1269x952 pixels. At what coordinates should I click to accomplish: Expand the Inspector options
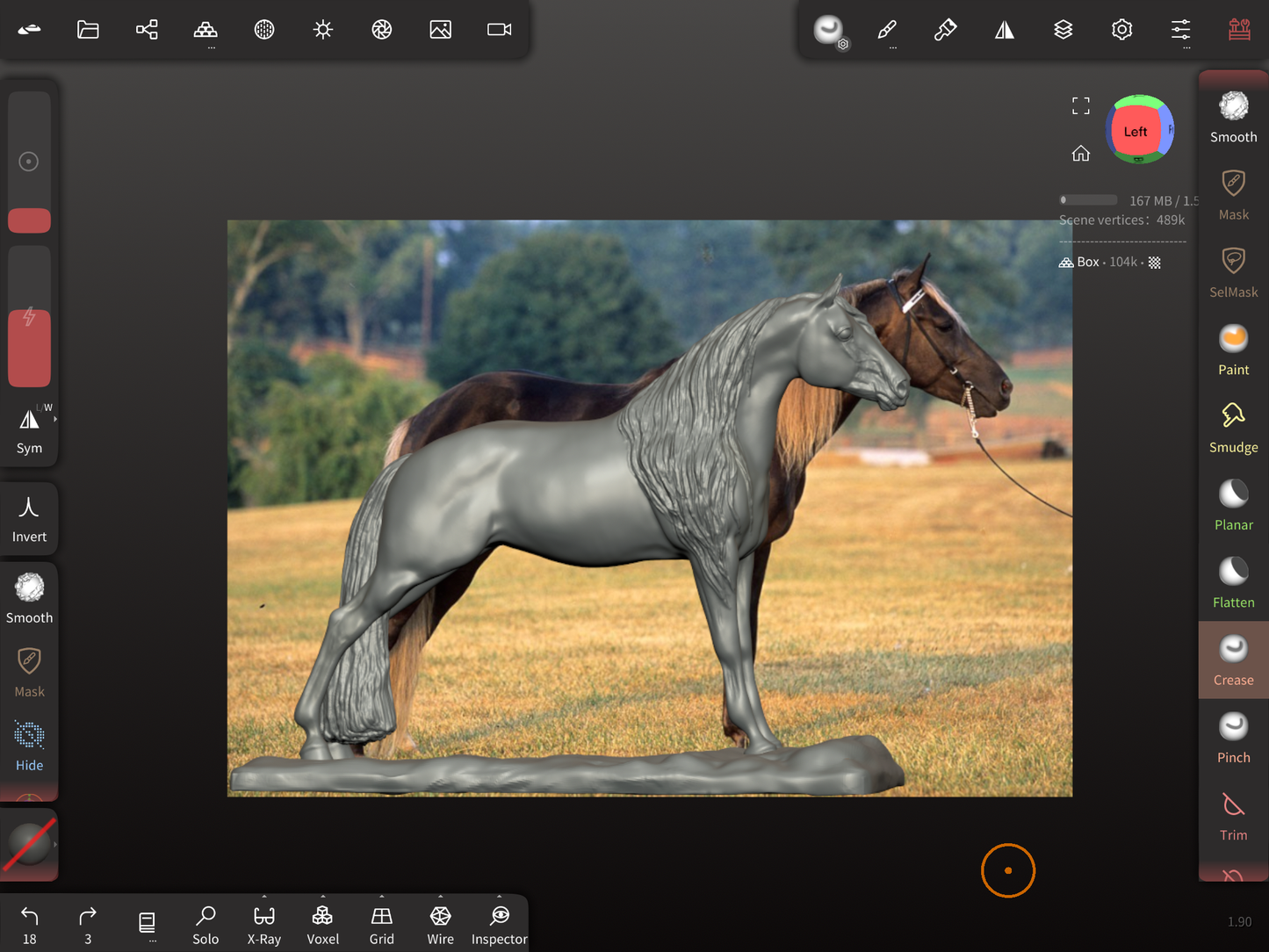click(499, 898)
